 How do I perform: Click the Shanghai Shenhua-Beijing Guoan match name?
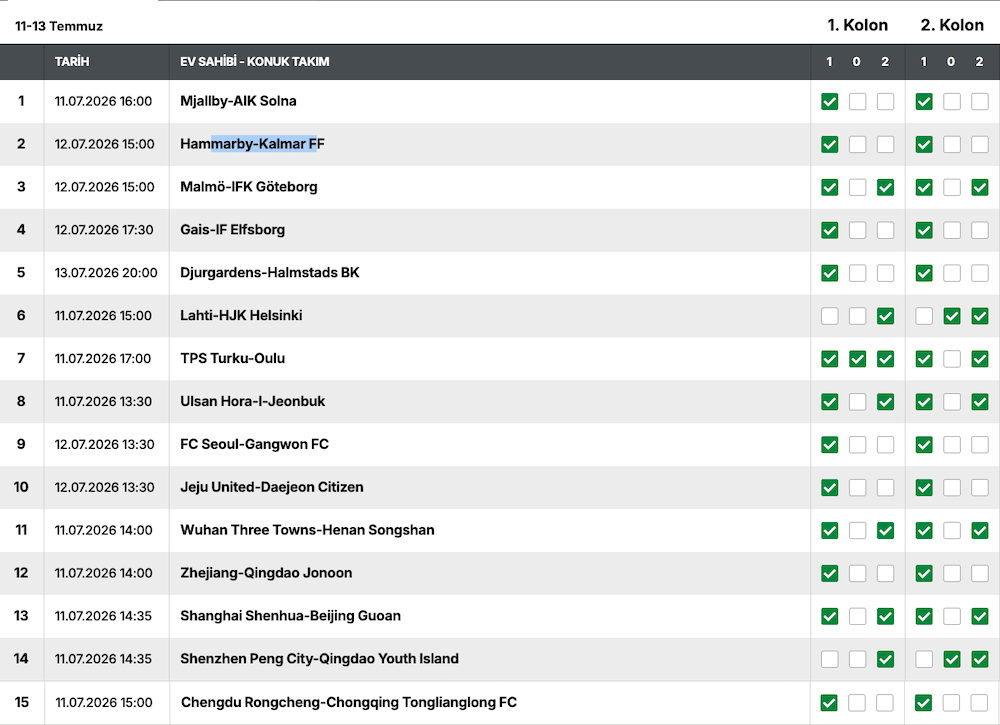pos(290,616)
